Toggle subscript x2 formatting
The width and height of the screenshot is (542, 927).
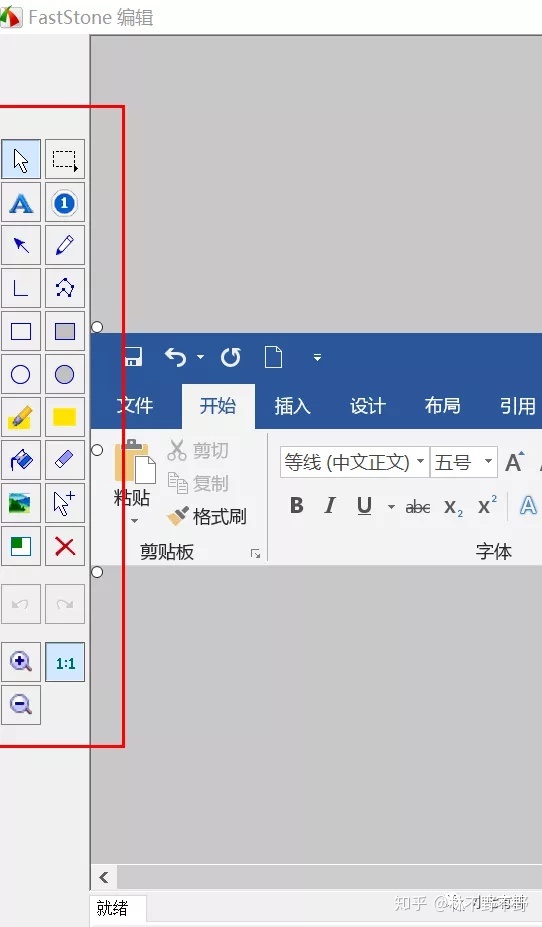tap(454, 507)
